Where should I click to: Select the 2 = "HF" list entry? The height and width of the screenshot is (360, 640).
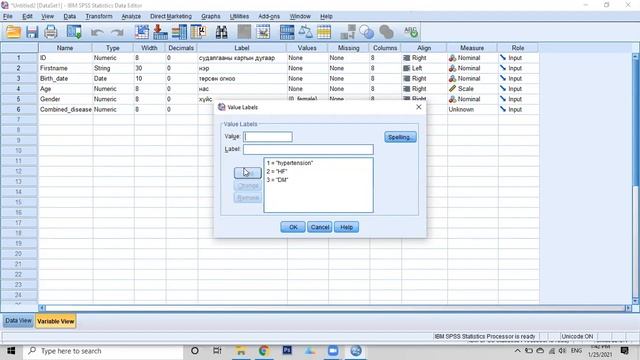pyautogui.click(x=277, y=171)
